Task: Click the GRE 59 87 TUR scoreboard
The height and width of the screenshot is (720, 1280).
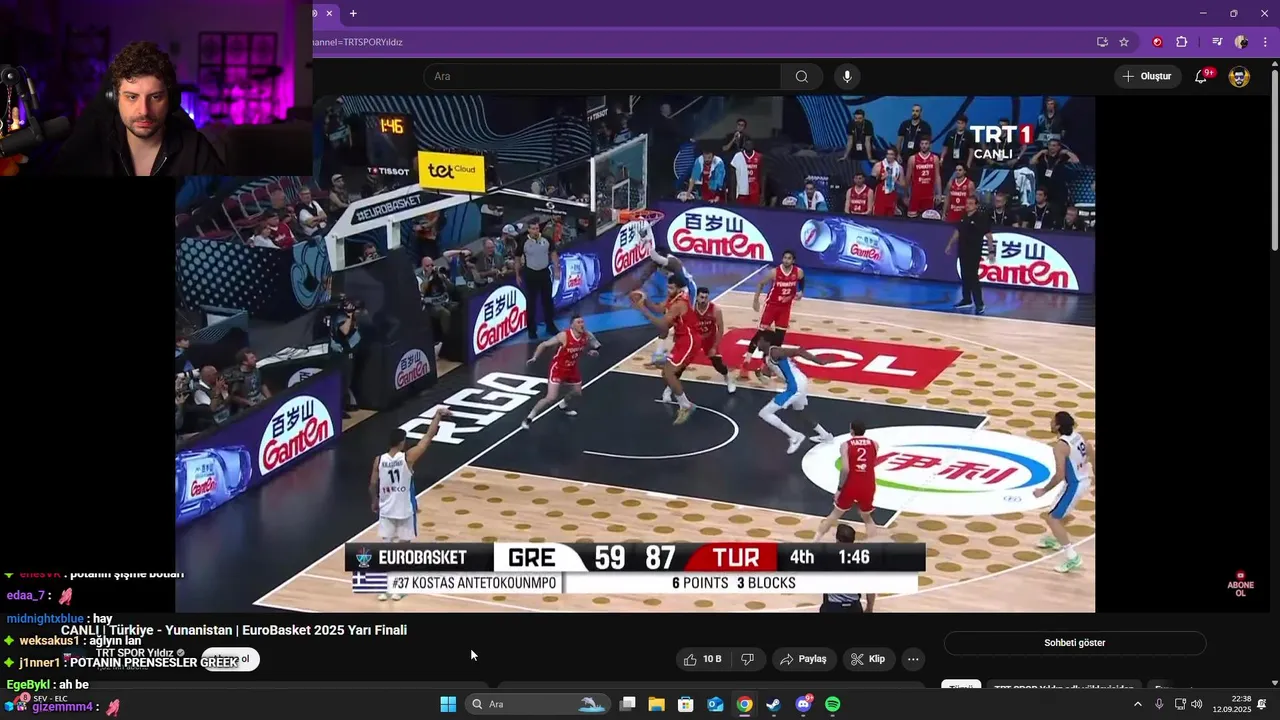Action: (634, 557)
